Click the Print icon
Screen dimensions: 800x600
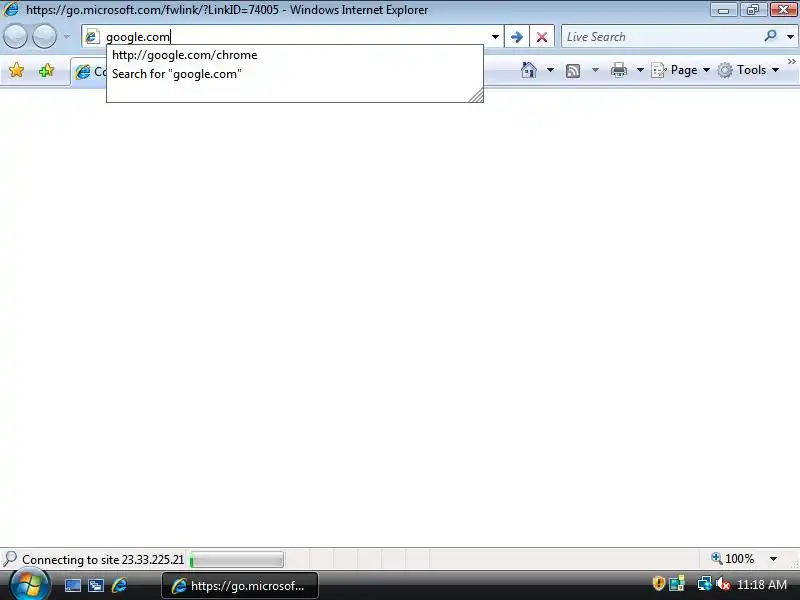[618, 70]
